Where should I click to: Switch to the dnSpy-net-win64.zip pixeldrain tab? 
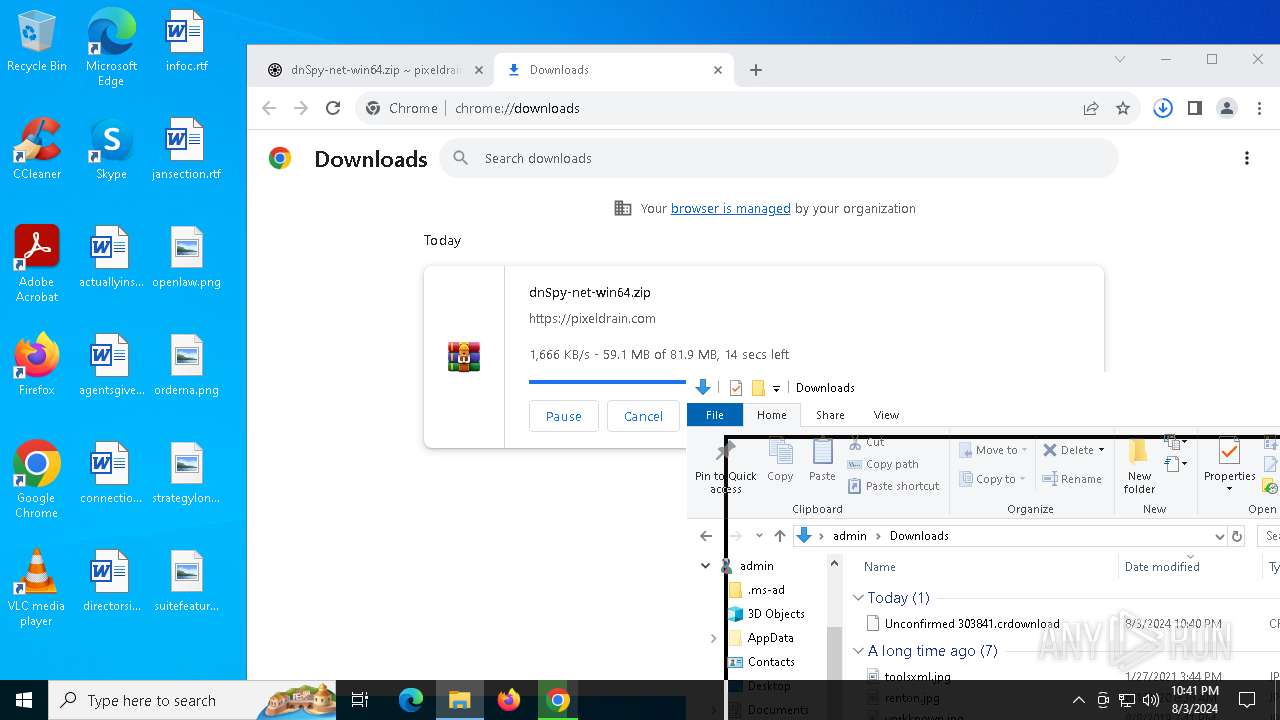pyautogui.click(x=373, y=70)
